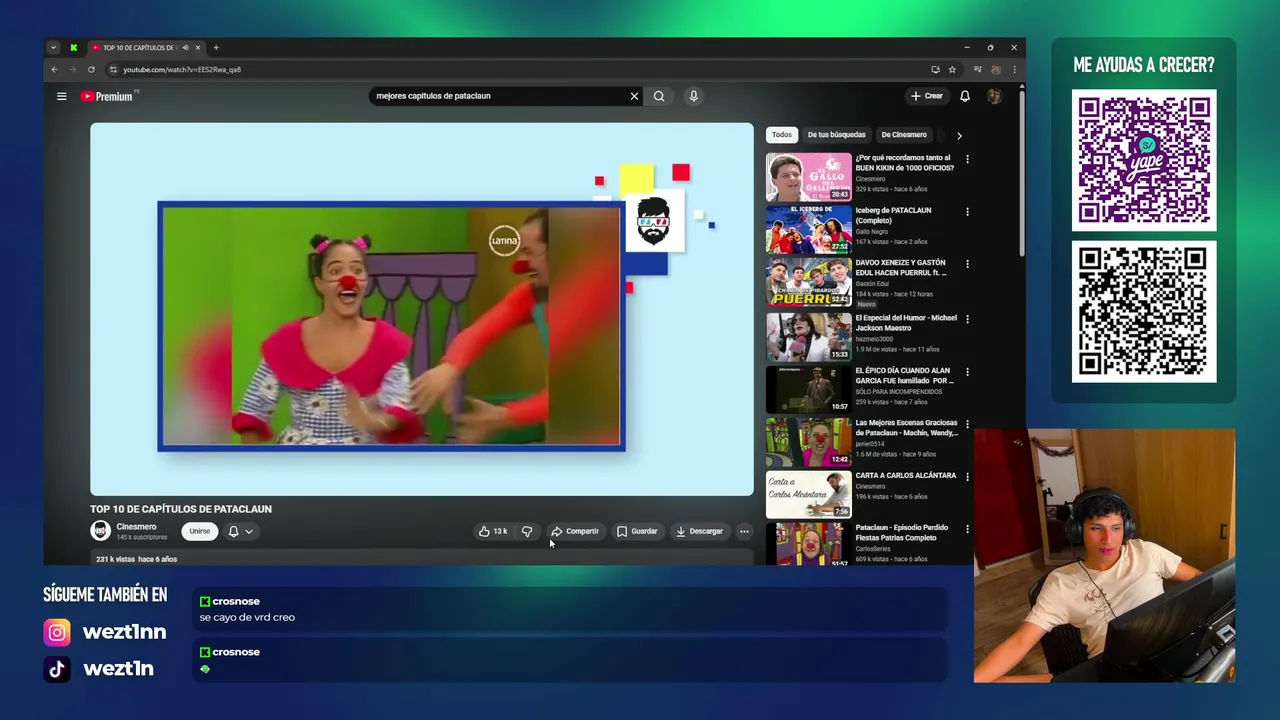Open options menu for ALAN GARCIA video
This screenshot has height=720, width=1280.
967,372
